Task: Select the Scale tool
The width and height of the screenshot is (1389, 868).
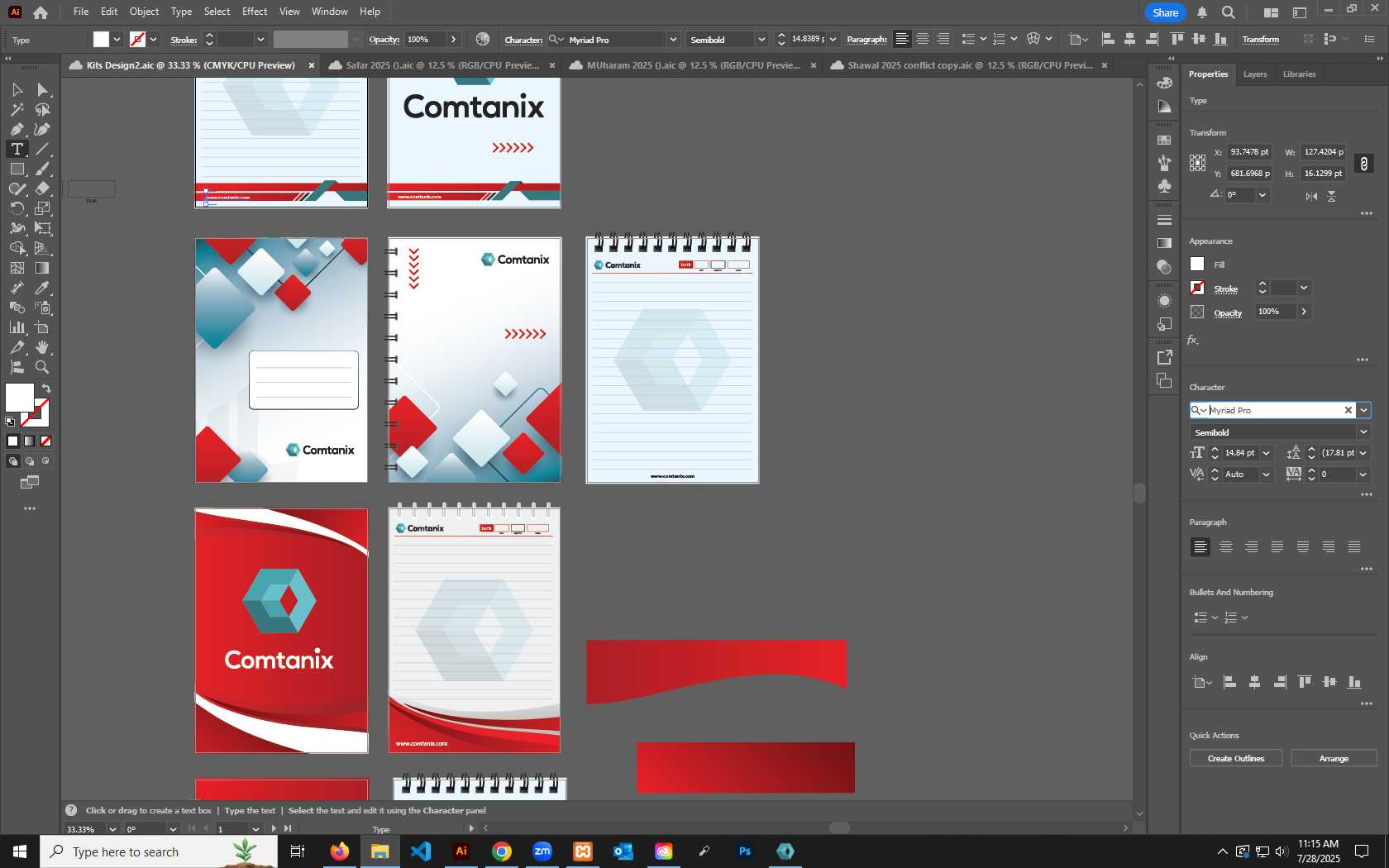Action: click(42, 208)
